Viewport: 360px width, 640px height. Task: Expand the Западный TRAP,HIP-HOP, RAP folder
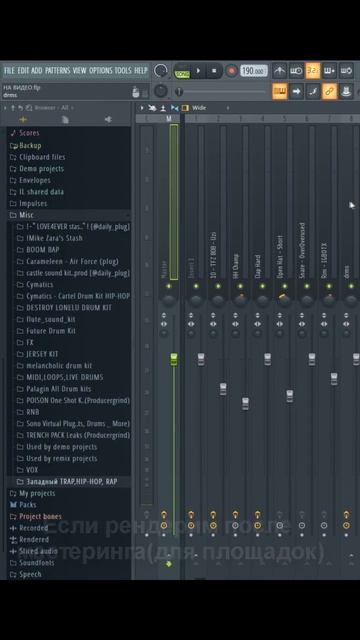pos(71,482)
